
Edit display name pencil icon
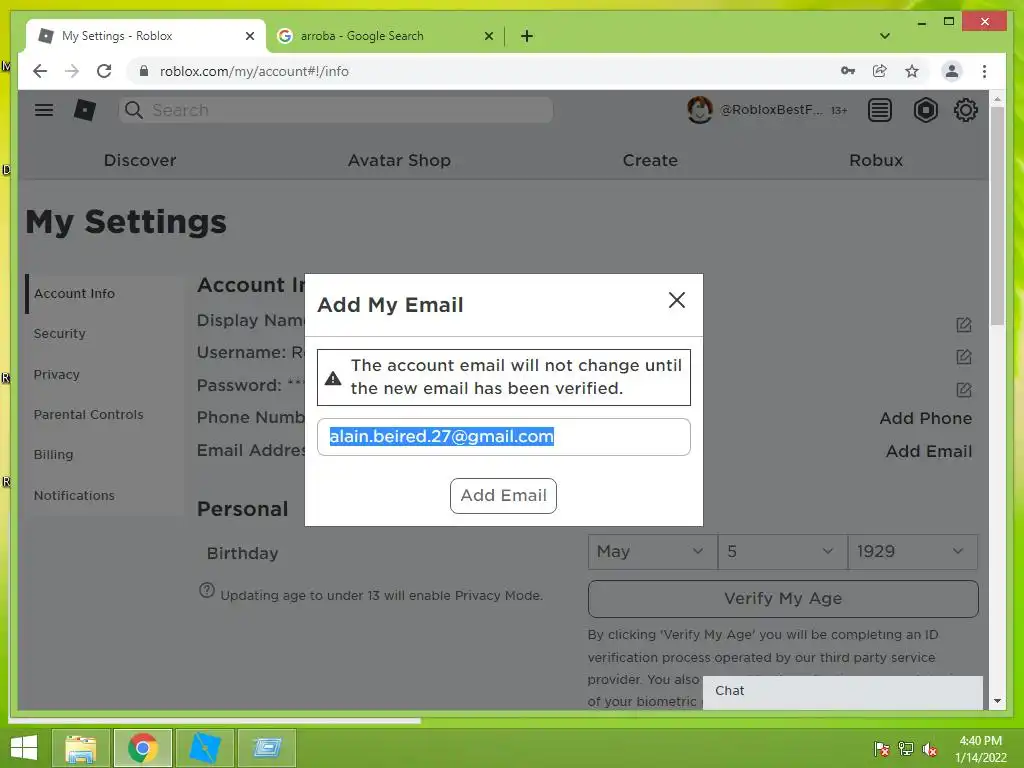pos(963,325)
